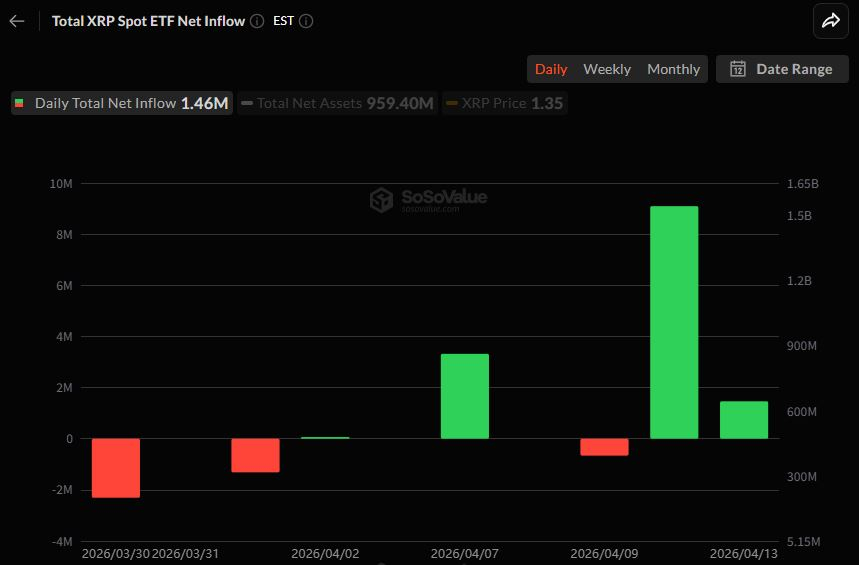Click the tallest green inflow bar

click(674, 322)
